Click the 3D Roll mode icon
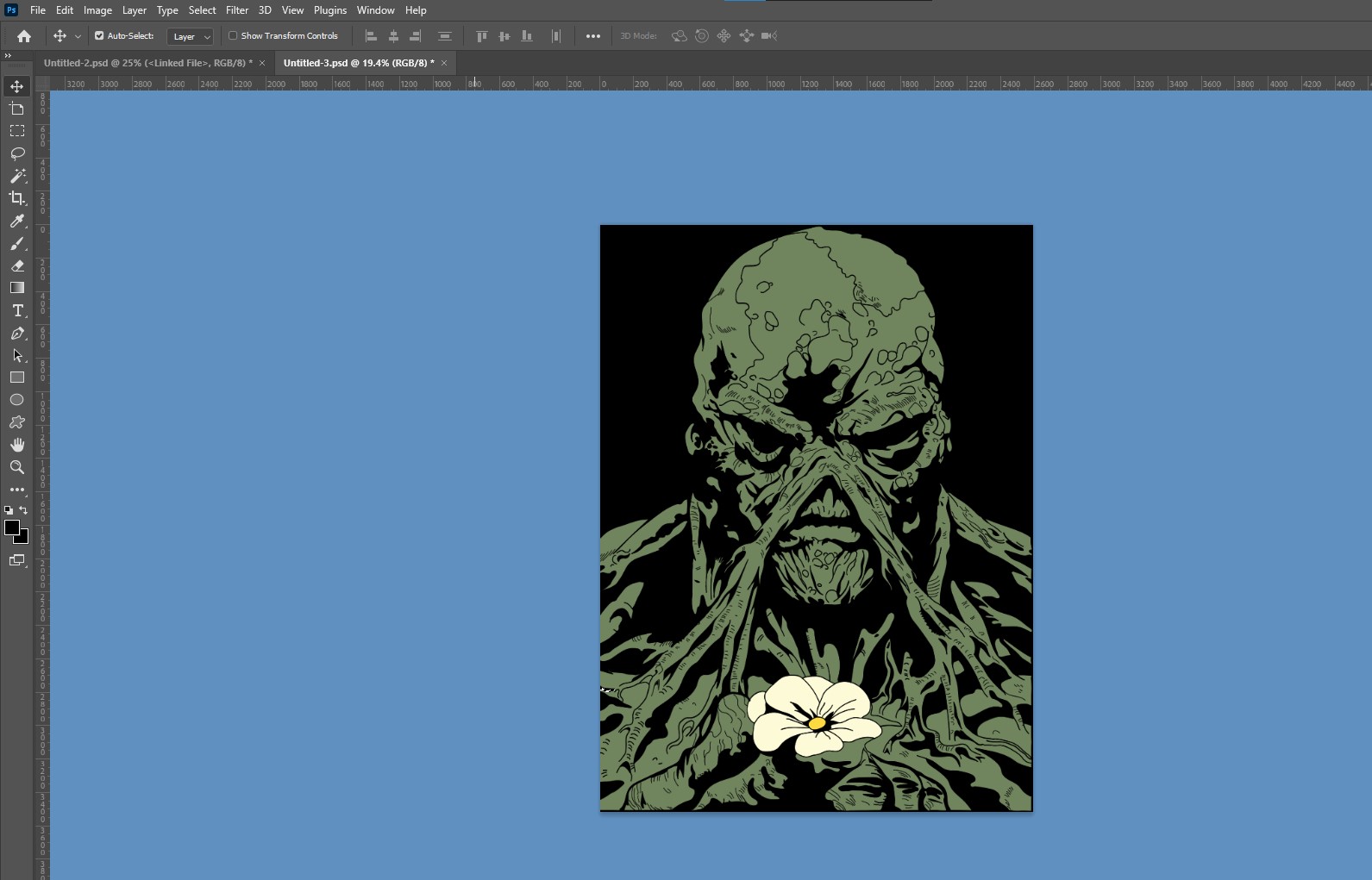 pos(702,36)
